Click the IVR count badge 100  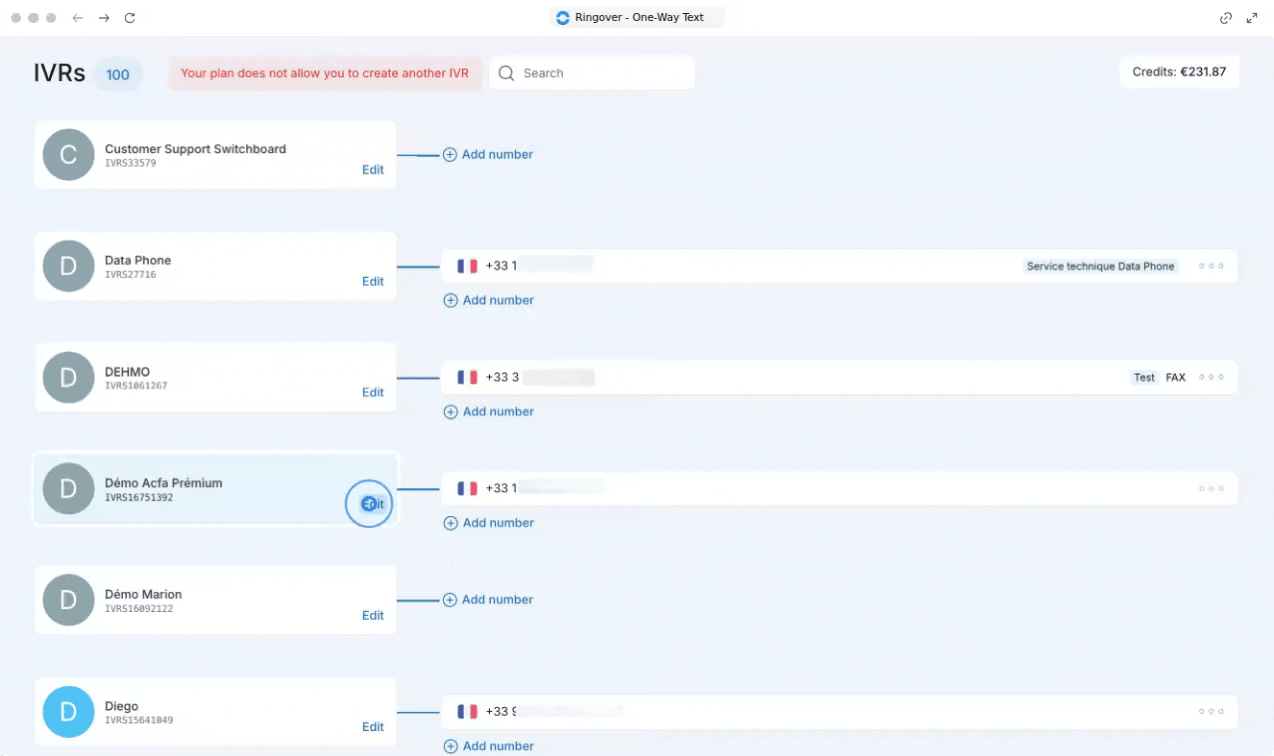[x=118, y=74]
